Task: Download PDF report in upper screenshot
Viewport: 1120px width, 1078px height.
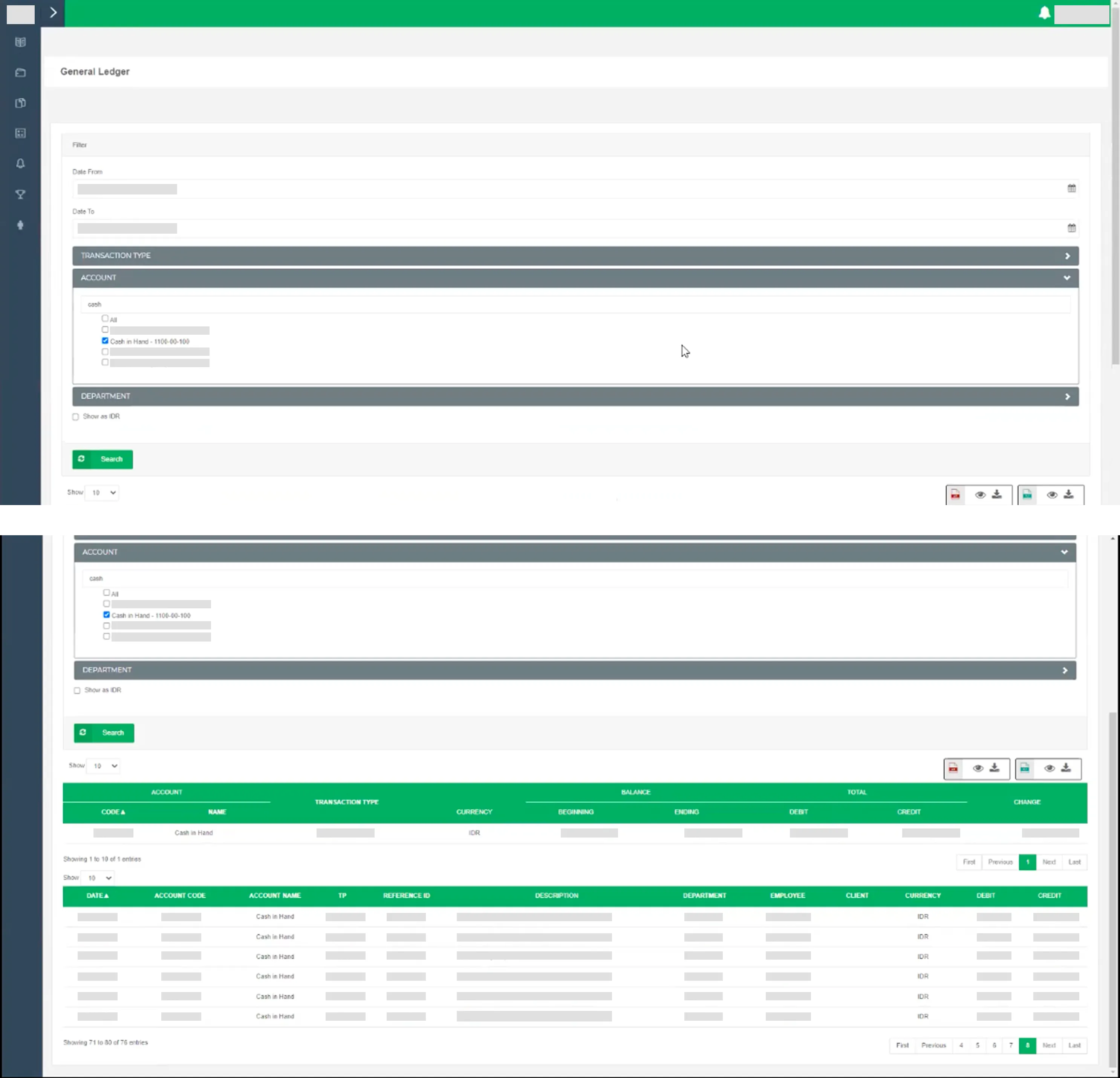Action: coord(997,495)
